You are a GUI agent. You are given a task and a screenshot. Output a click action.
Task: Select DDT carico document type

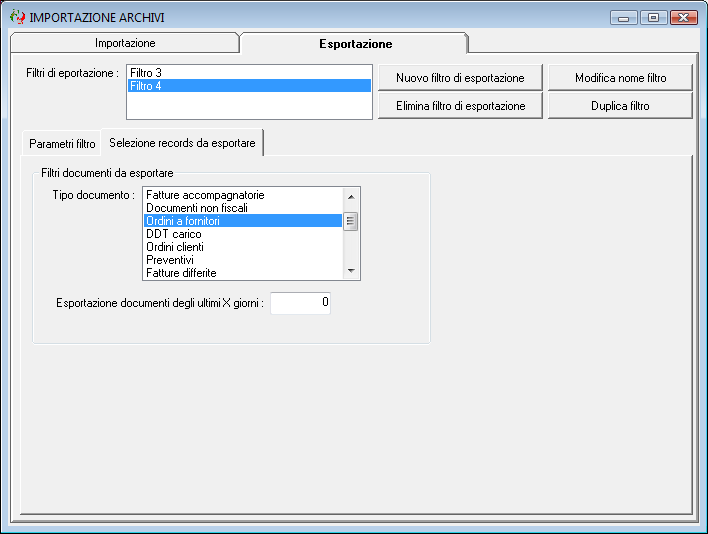point(243,234)
